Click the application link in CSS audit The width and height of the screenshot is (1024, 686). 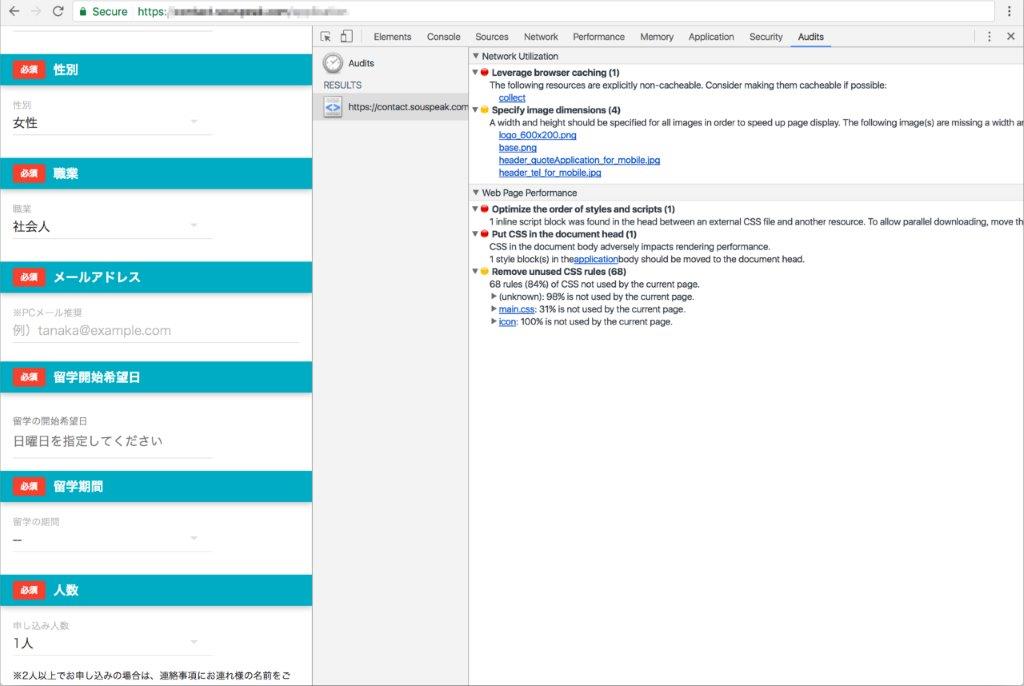coord(596,259)
